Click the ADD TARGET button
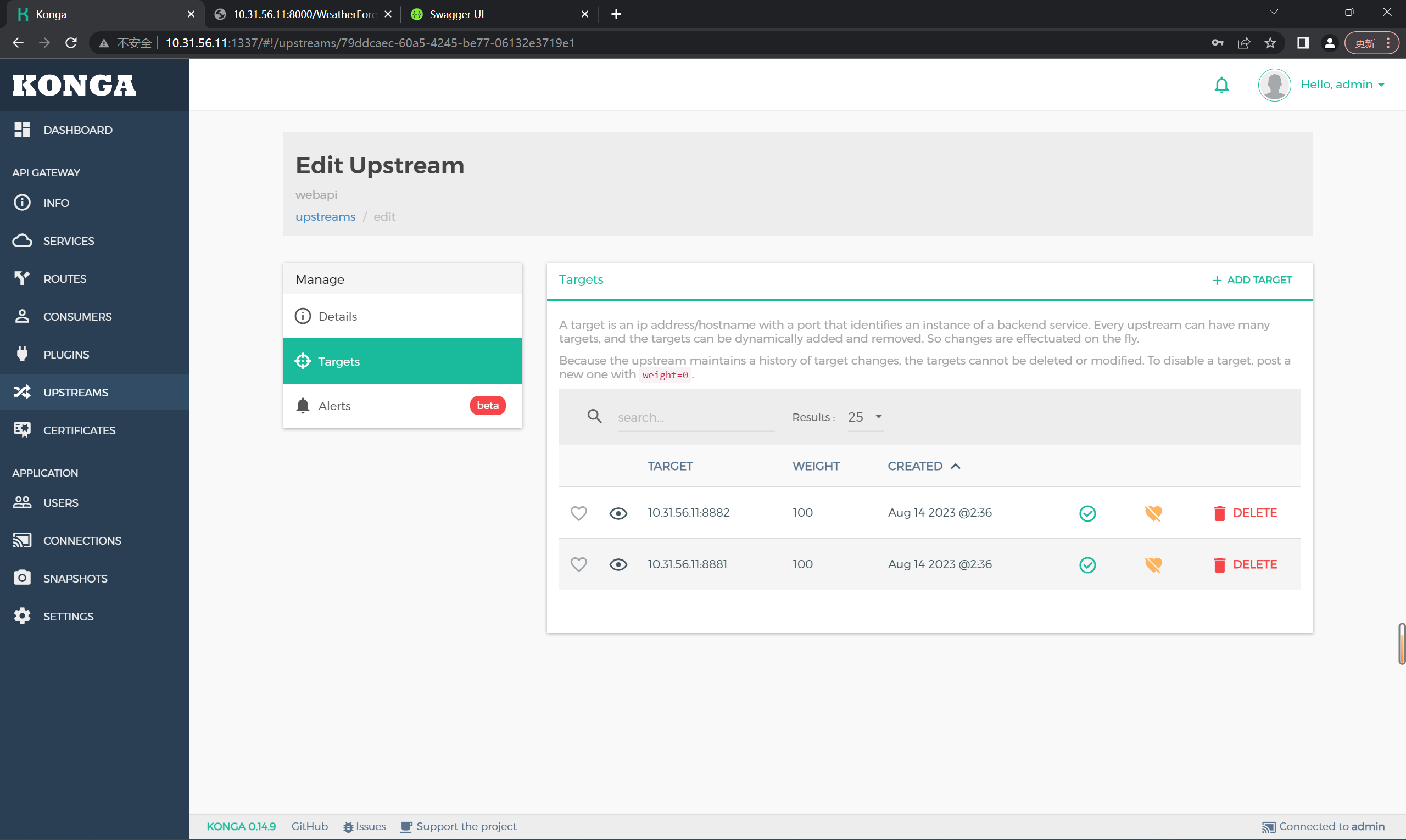 [1252, 280]
